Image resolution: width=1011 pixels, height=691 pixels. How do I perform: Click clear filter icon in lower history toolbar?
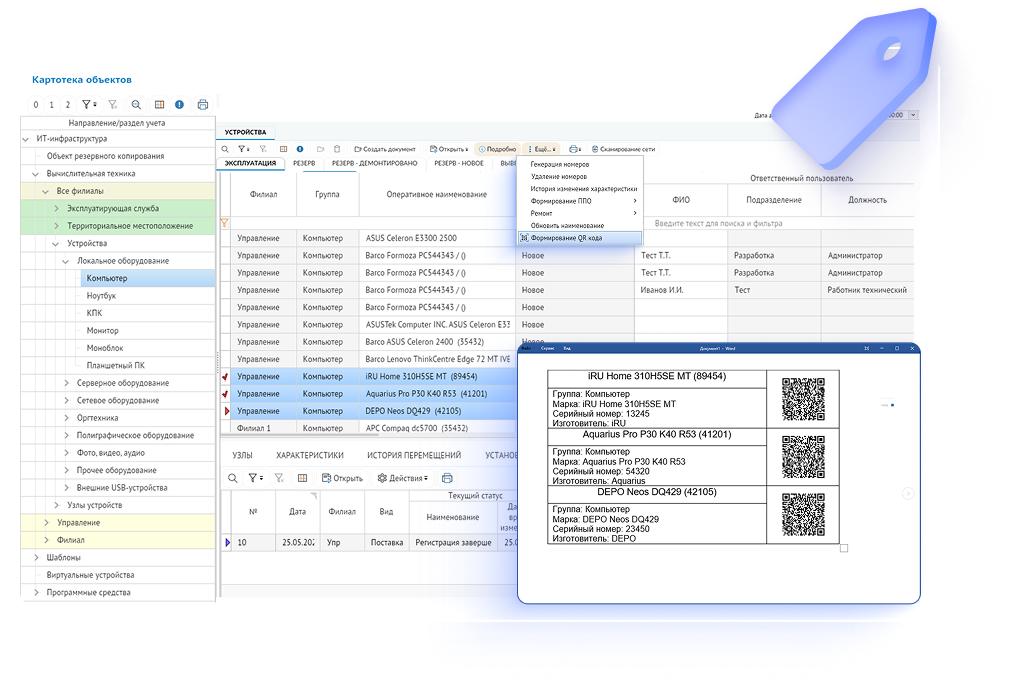279,478
